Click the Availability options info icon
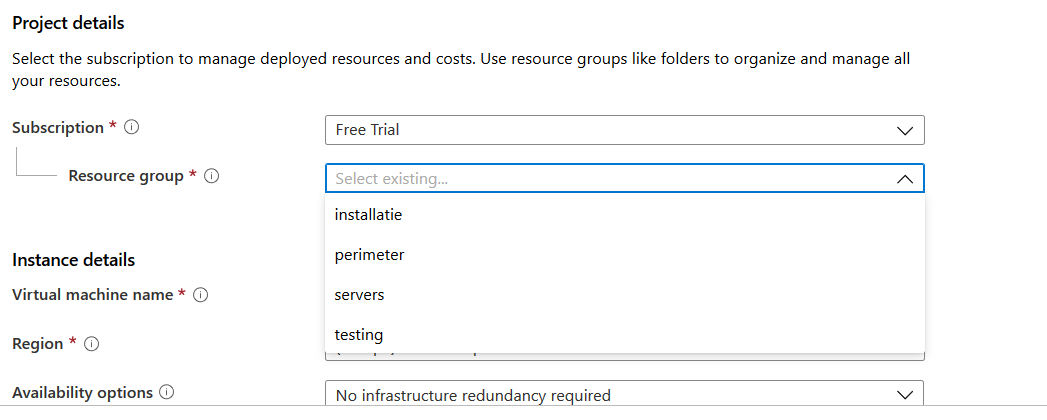The width and height of the screenshot is (1047, 420). pos(167,392)
